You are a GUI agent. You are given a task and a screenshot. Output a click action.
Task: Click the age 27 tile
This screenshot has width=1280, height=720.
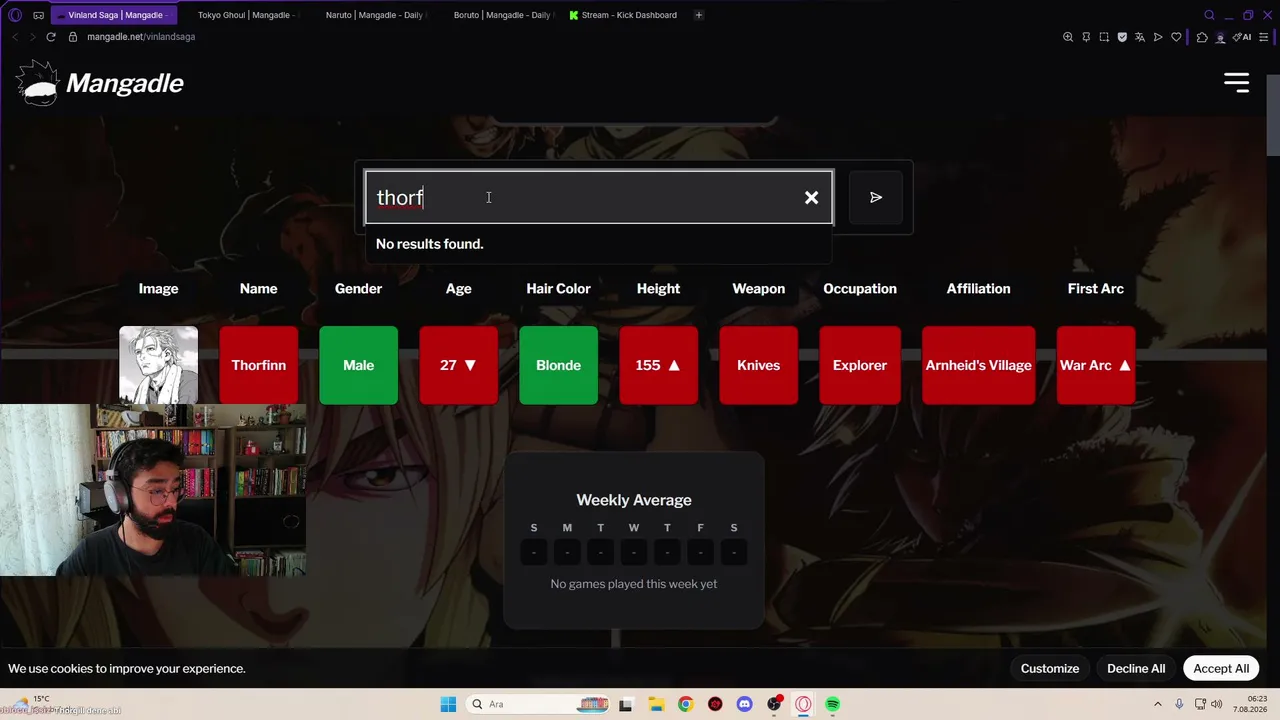click(x=458, y=365)
